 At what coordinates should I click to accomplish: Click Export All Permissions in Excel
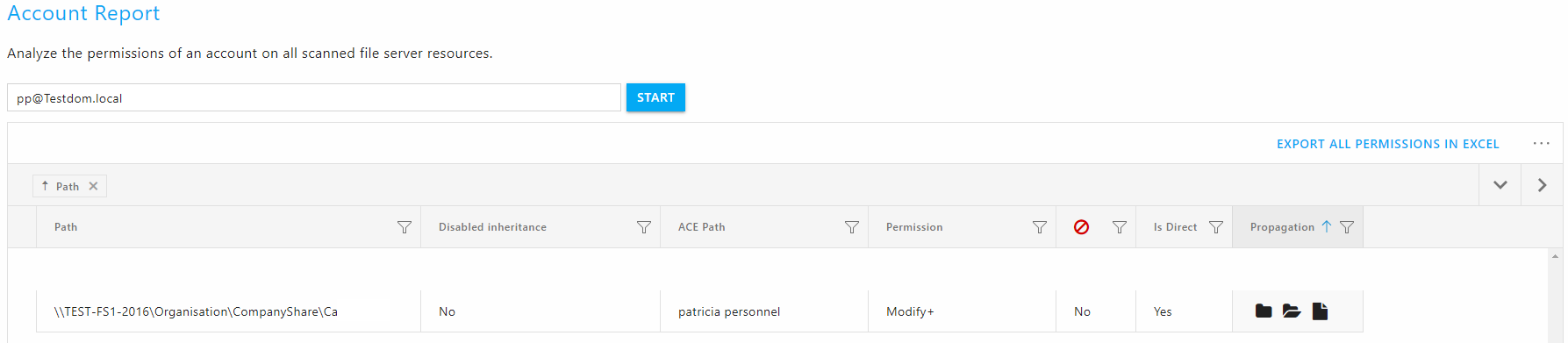pos(1387,144)
